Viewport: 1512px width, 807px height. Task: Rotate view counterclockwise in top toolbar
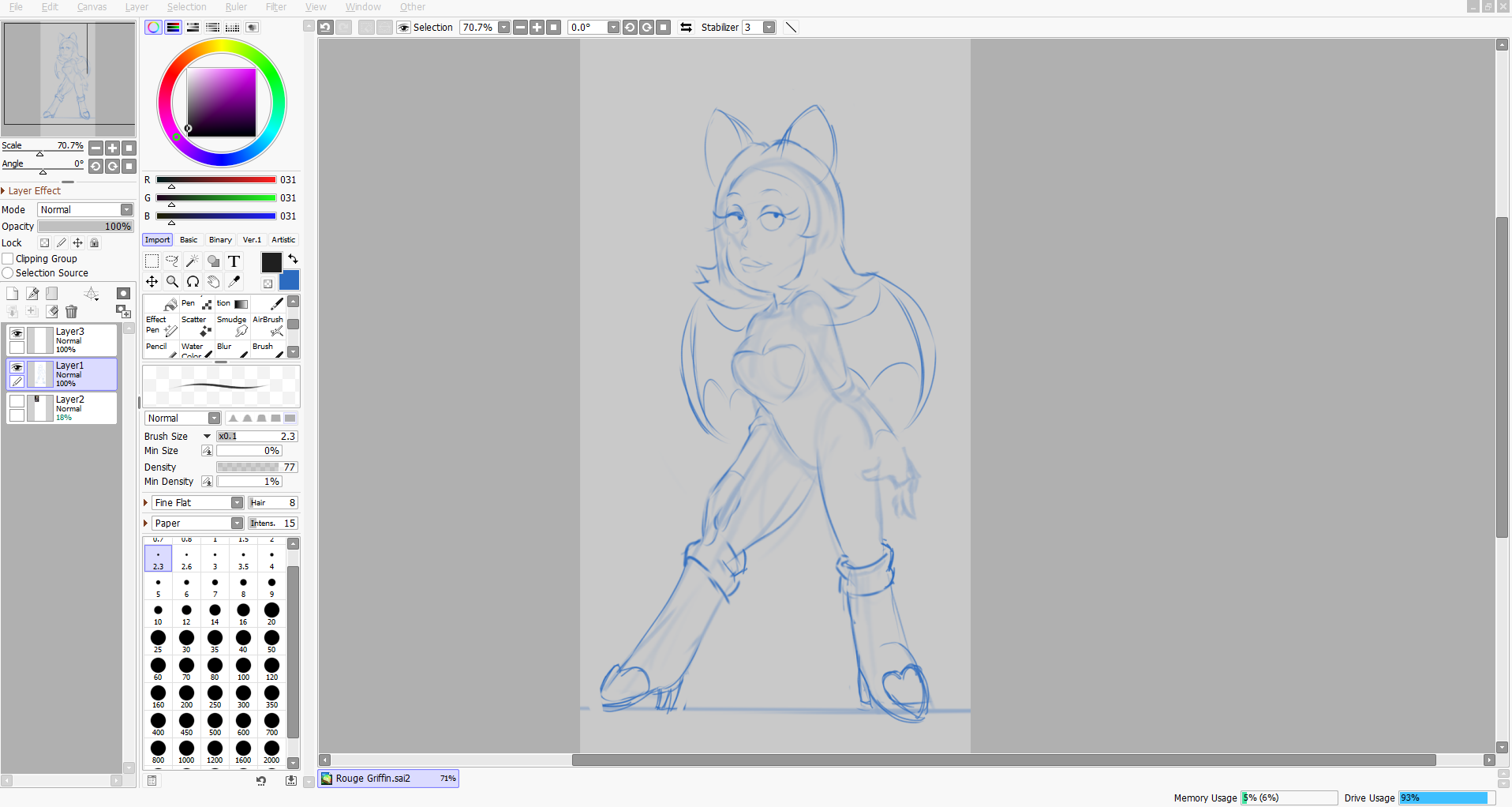coord(630,28)
